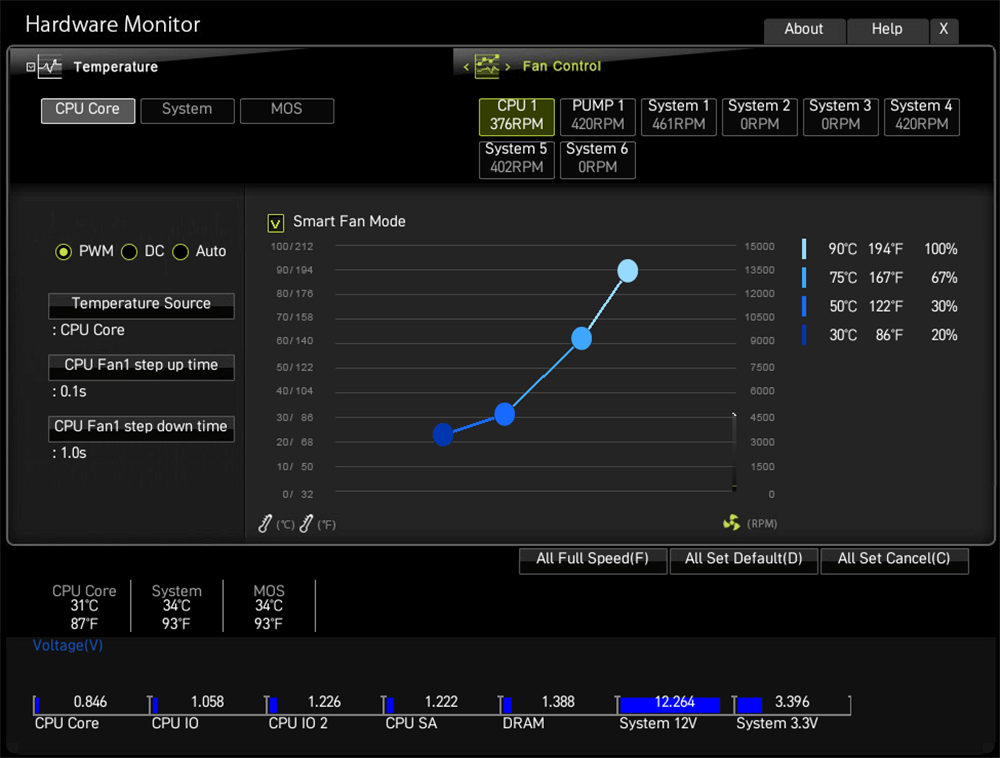
Task: Select the PUMP 1 fan tab
Action: tap(598, 115)
